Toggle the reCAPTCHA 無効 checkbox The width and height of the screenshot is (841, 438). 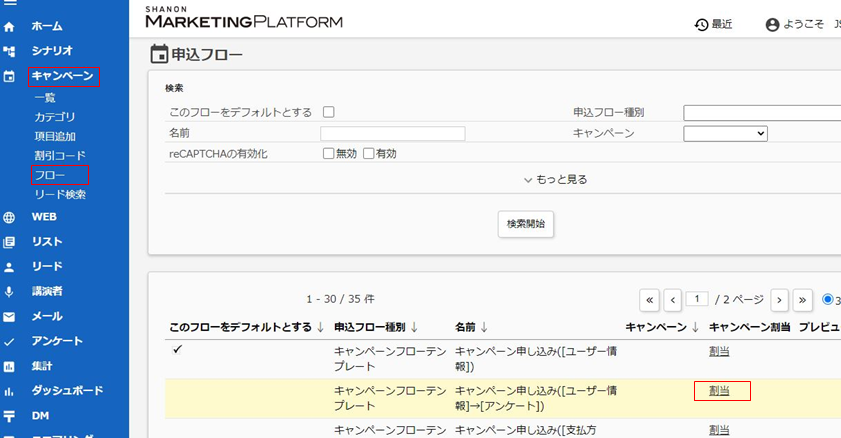(x=329, y=154)
